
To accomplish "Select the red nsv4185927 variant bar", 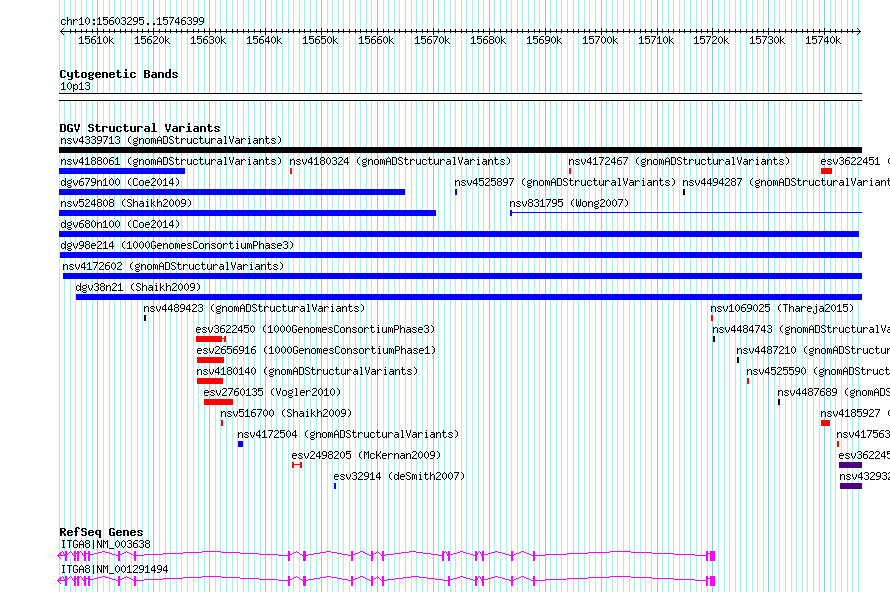I will pyautogui.click(x=825, y=423).
